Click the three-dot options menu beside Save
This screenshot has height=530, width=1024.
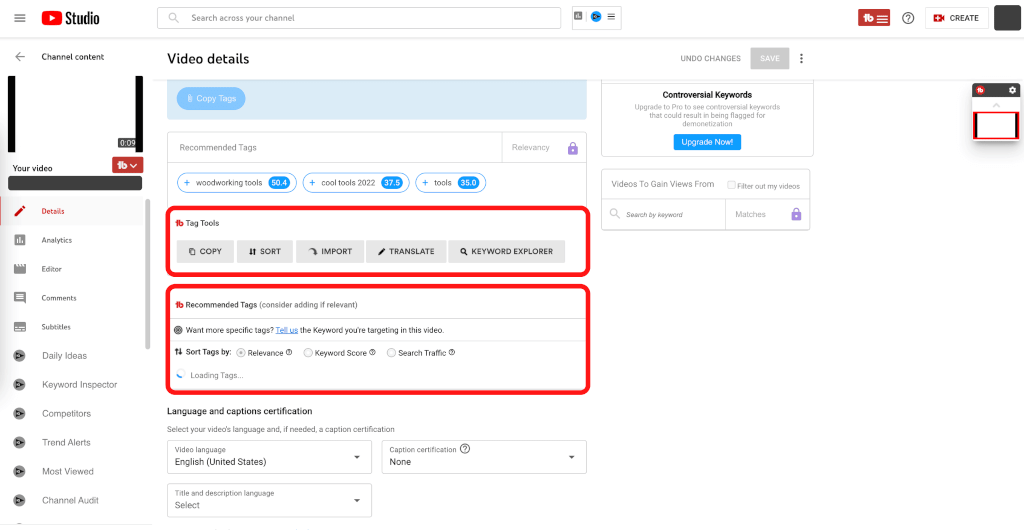(x=801, y=59)
